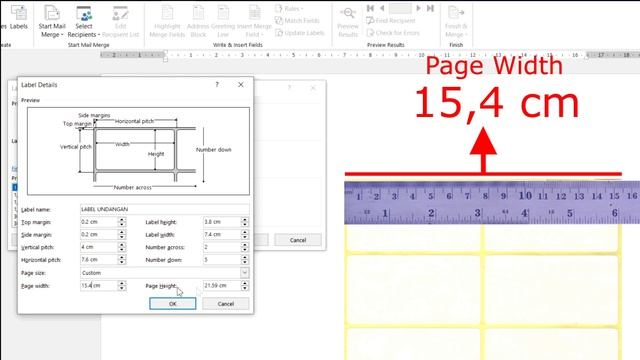
Task: Click Match Fields command
Action: point(298,20)
